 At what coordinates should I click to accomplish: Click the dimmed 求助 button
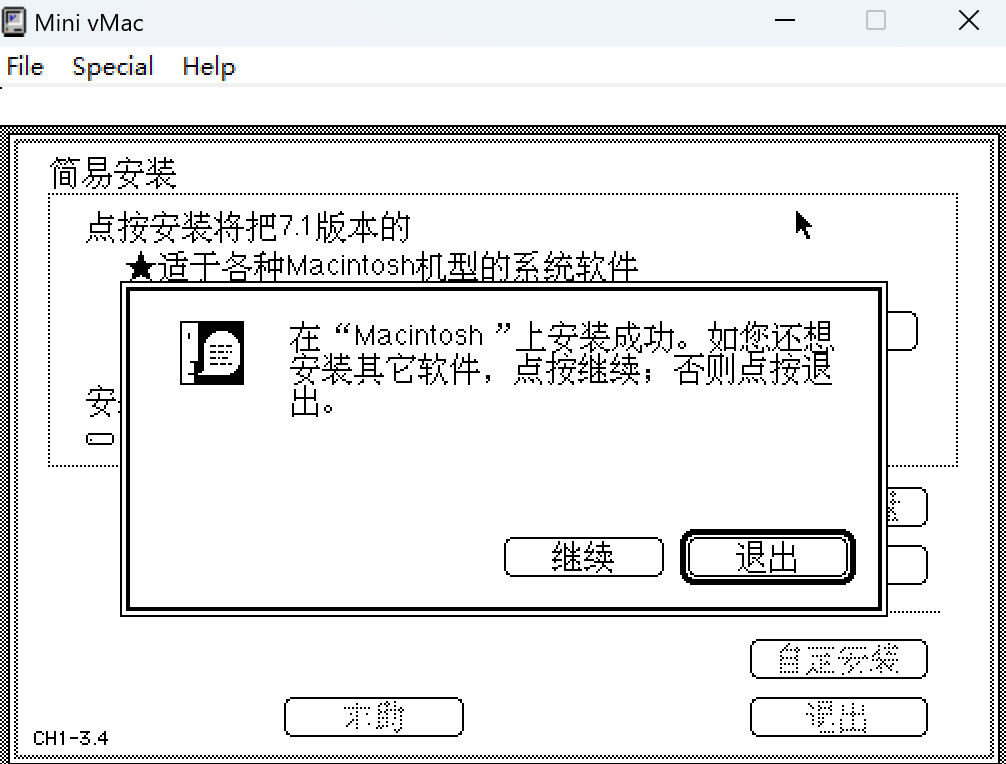click(x=374, y=716)
